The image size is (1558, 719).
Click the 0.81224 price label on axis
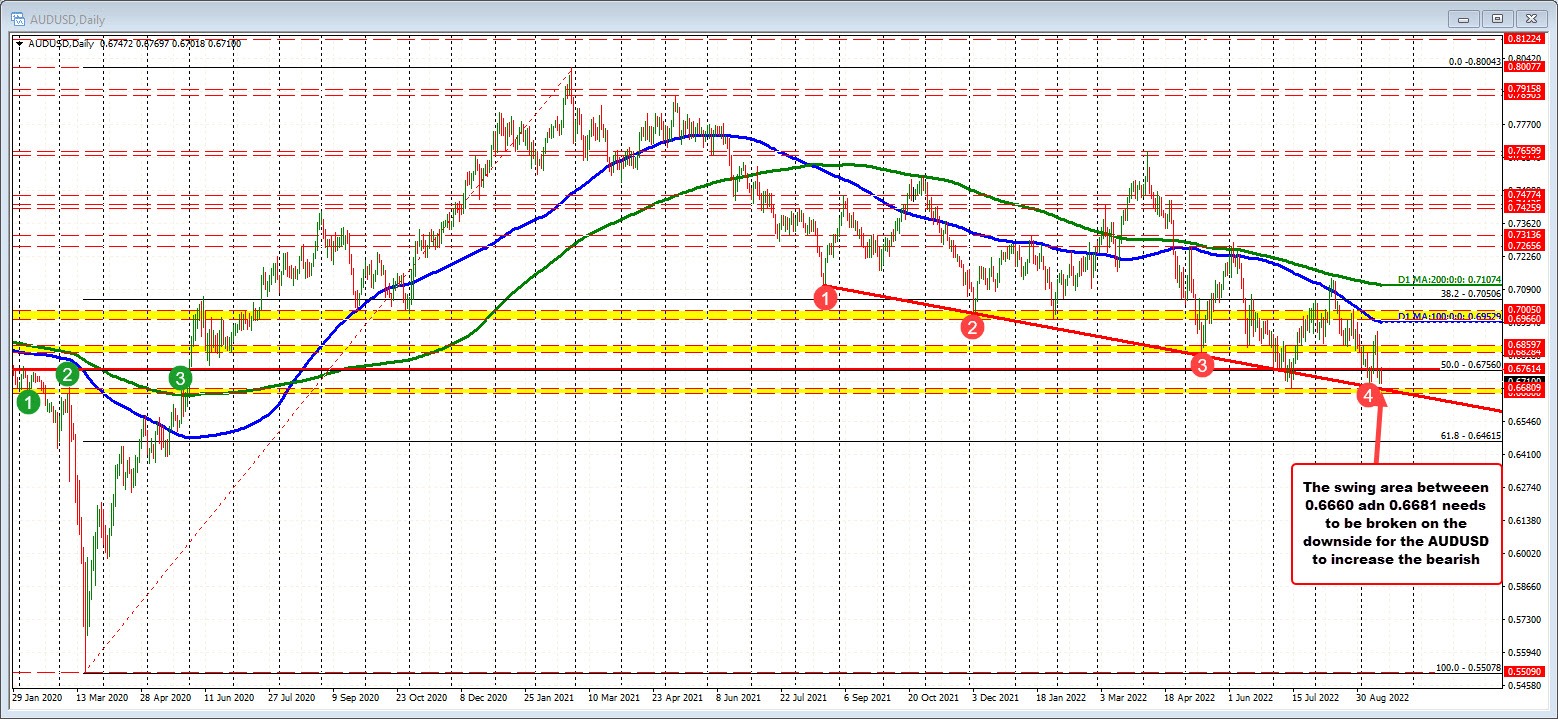click(1525, 39)
